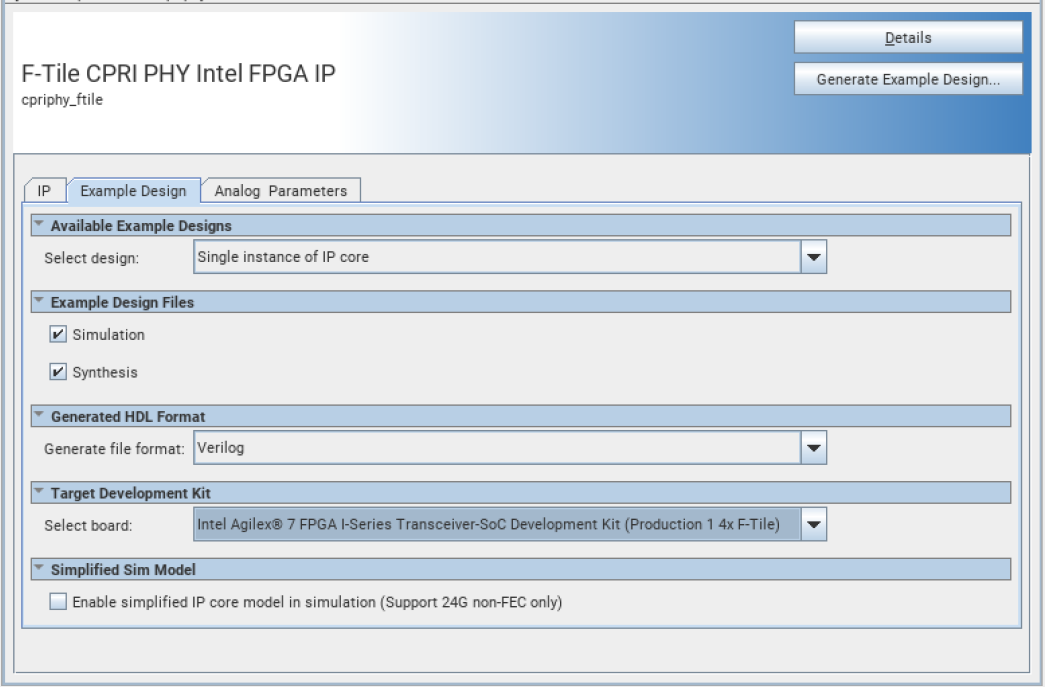Uncheck the Synthesis checkbox
This screenshot has width=1045, height=687.
pyautogui.click(x=59, y=372)
